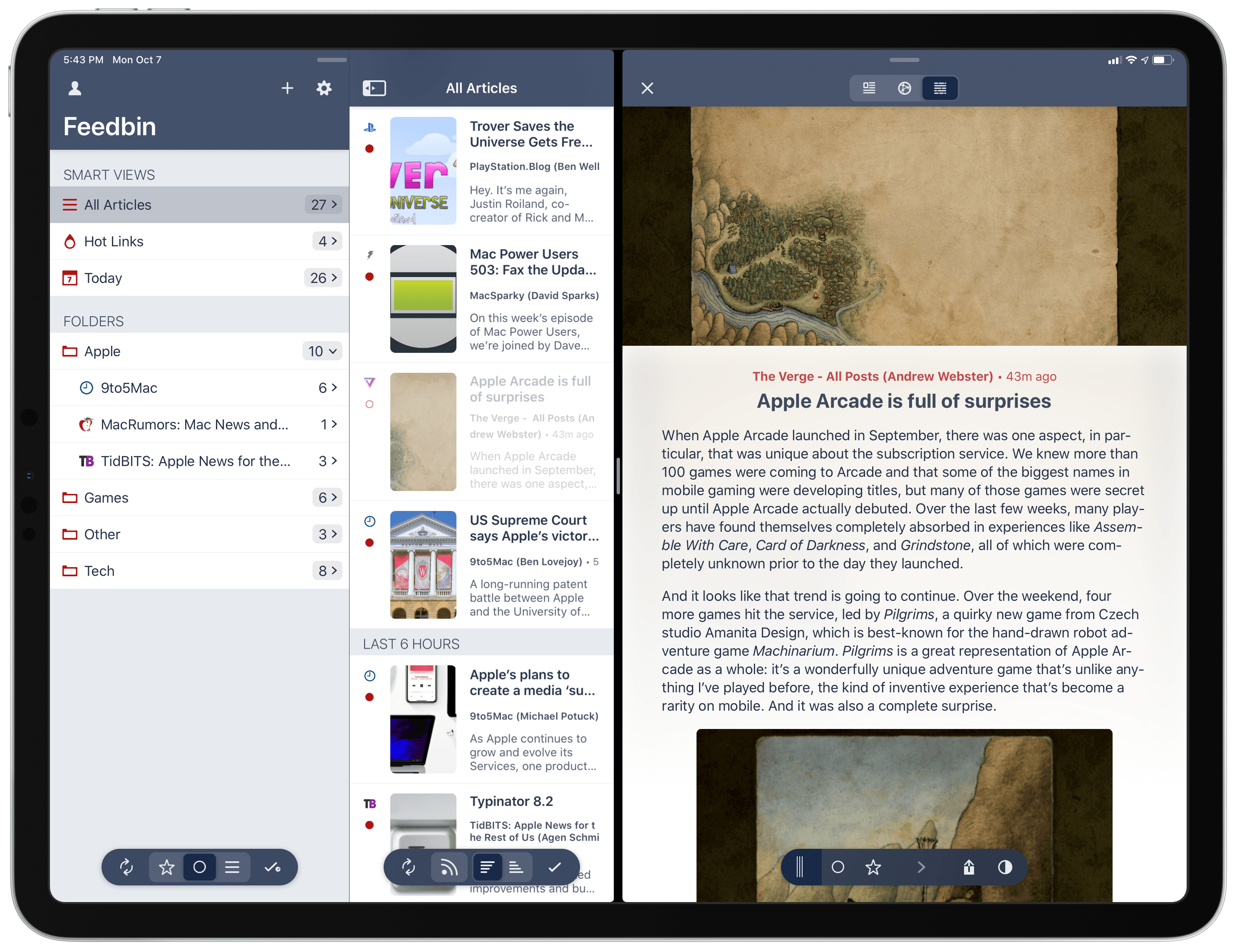Screen dimensions: 1237x952
Task: Collapse the Apple folder
Action: [x=332, y=351]
